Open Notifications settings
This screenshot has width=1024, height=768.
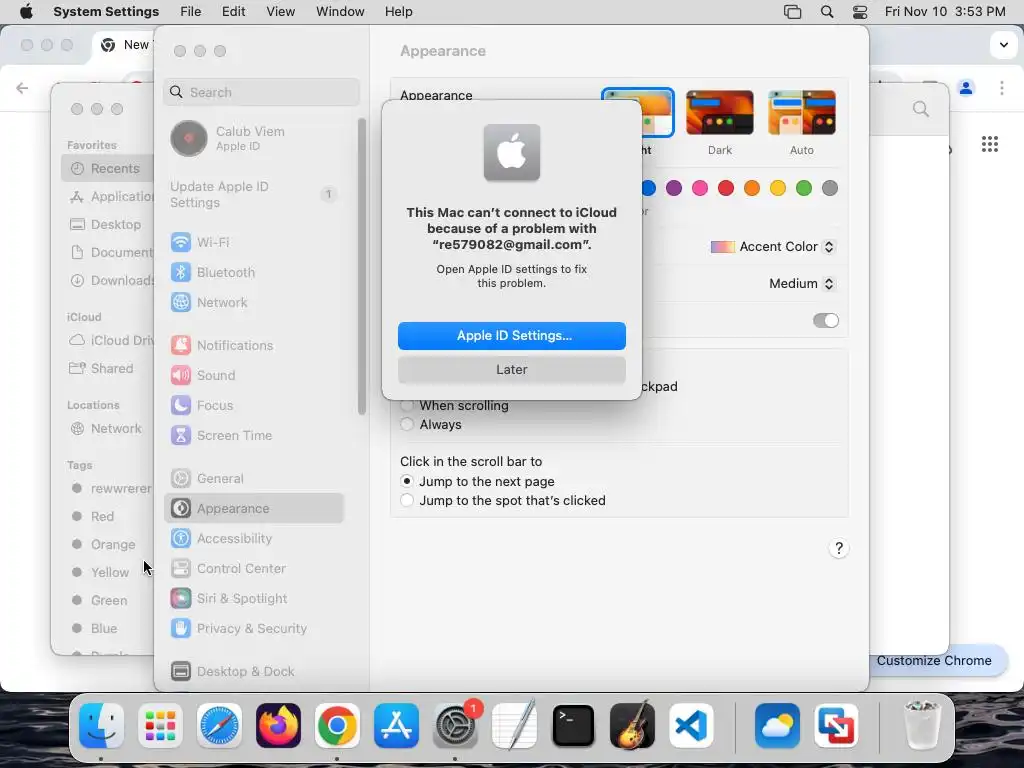[x=254, y=345]
